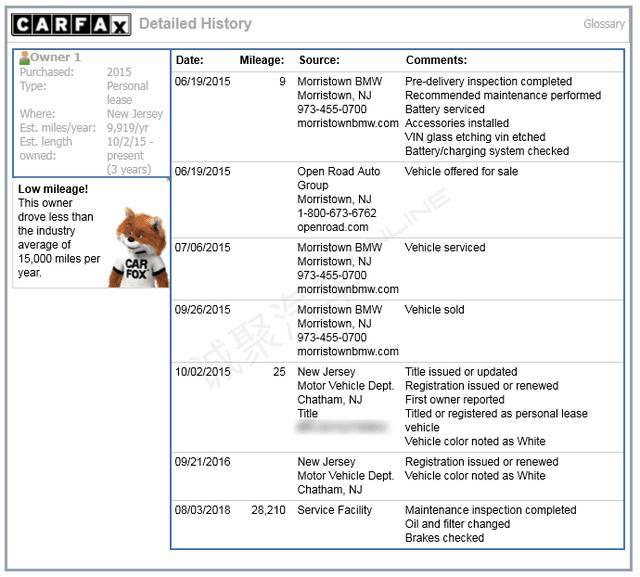This screenshot has height=577, width=640.
Task: Click Titled or registered as personal lease
Action: pyautogui.click(x=496, y=420)
